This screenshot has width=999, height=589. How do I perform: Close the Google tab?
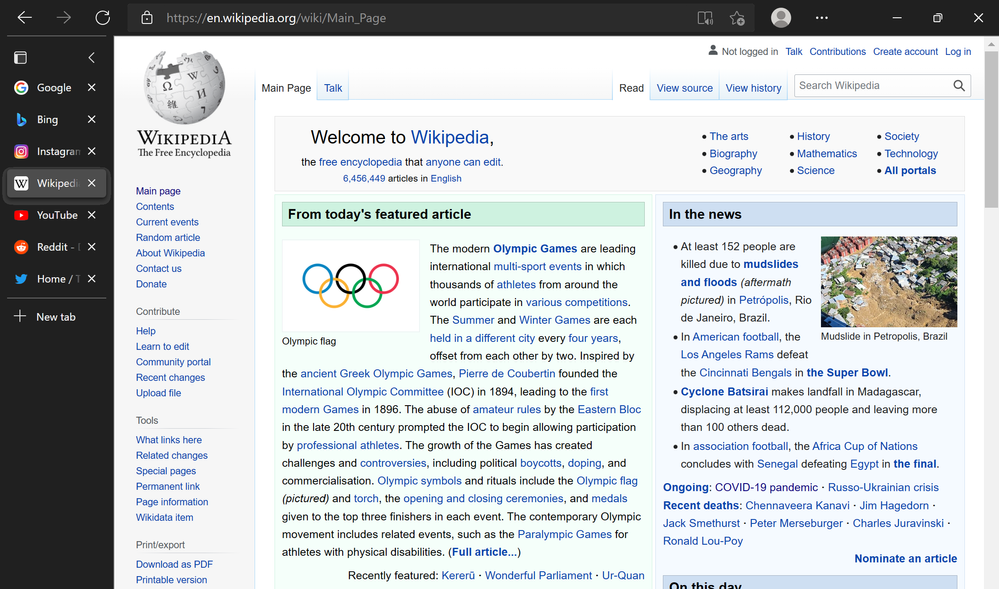(x=92, y=87)
